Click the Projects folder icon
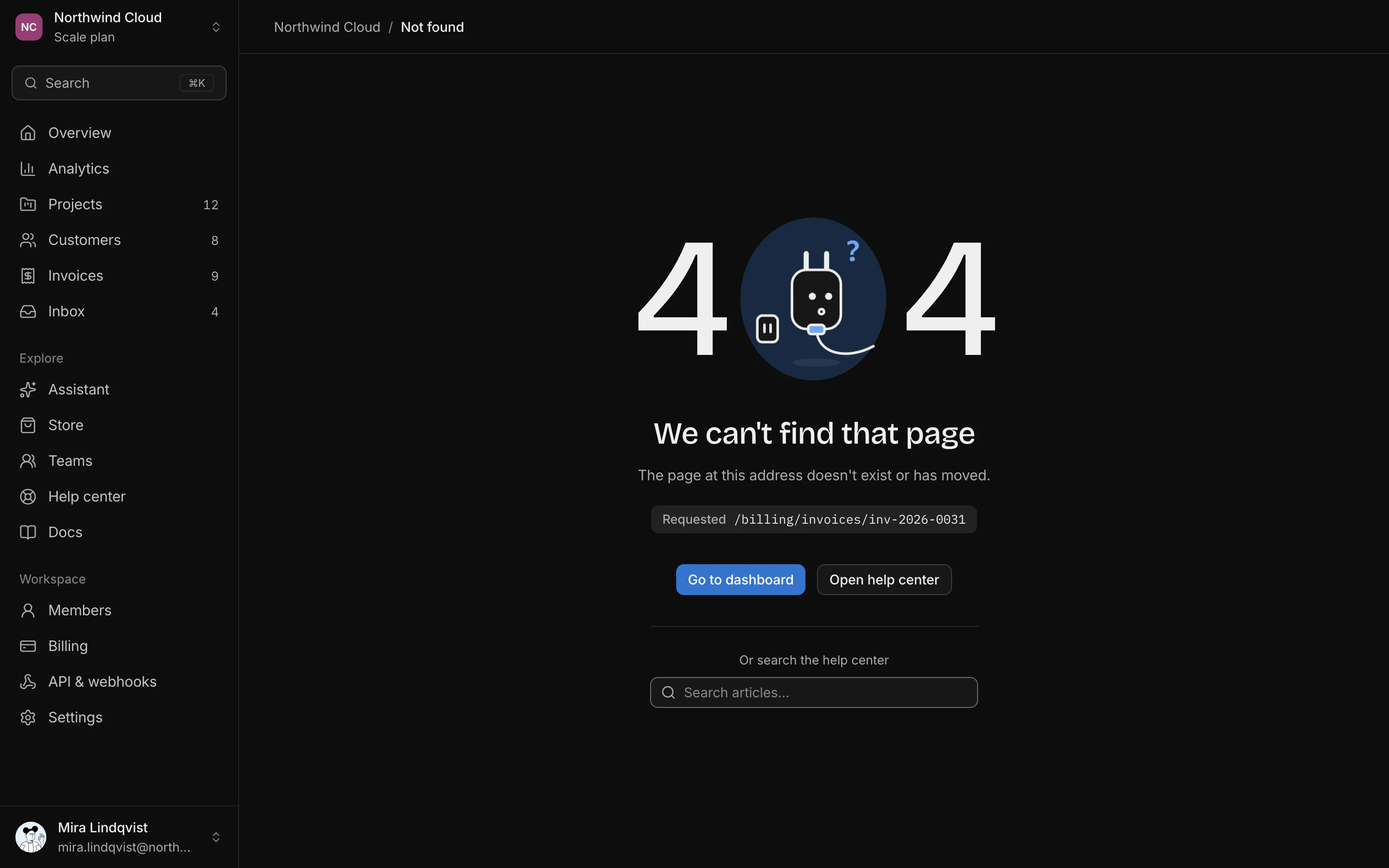The width and height of the screenshot is (1389, 868). 27,204
